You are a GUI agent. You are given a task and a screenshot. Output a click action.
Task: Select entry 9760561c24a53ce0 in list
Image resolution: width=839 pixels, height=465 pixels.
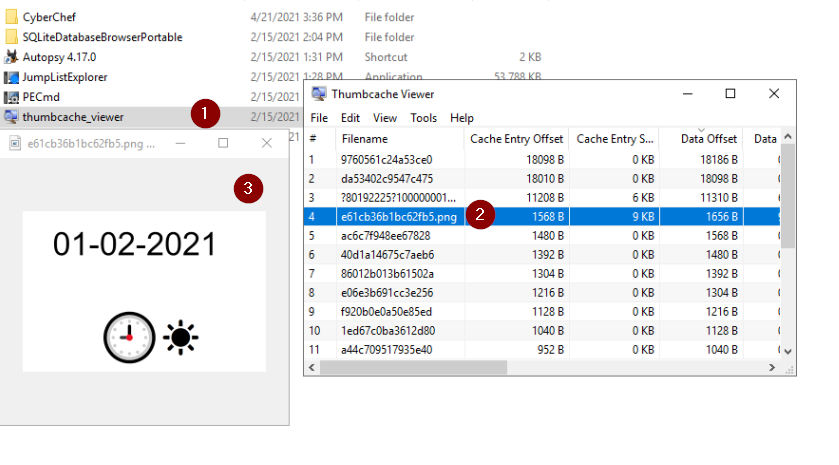[x=386, y=159]
